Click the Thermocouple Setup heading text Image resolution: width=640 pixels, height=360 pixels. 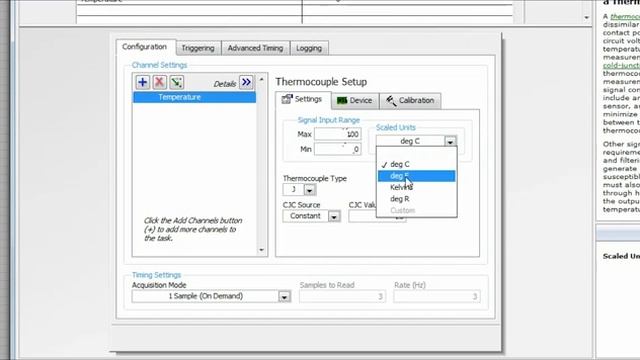tap(321, 82)
